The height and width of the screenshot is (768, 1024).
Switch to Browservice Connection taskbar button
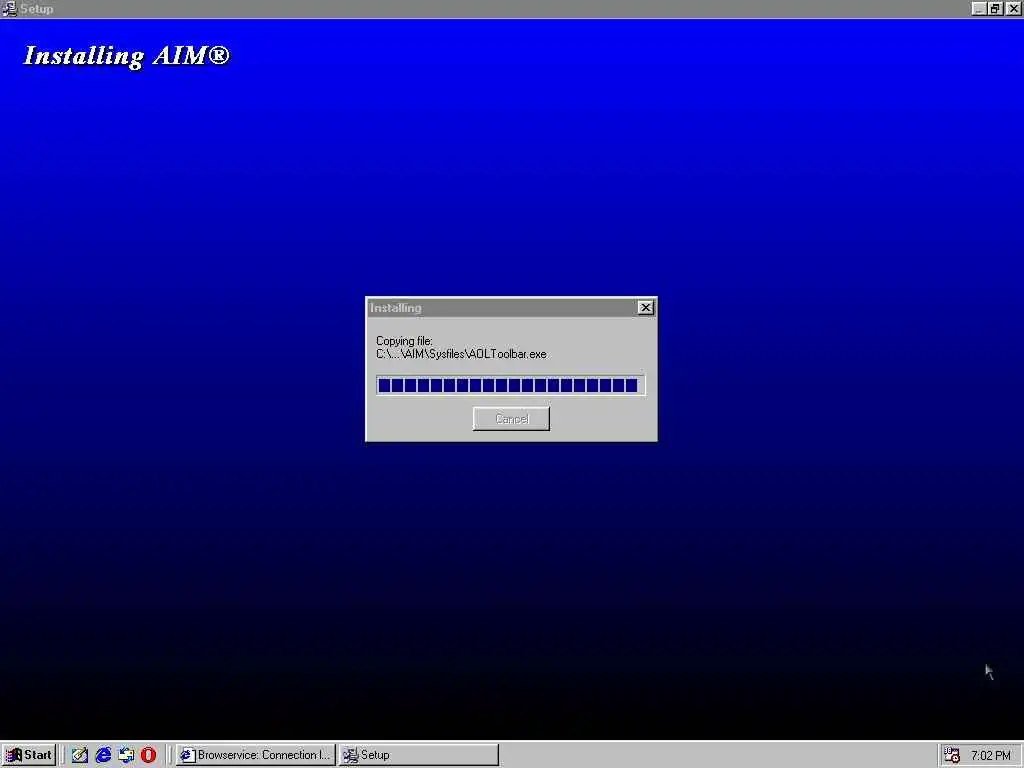pyautogui.click(x=255, y=755)
